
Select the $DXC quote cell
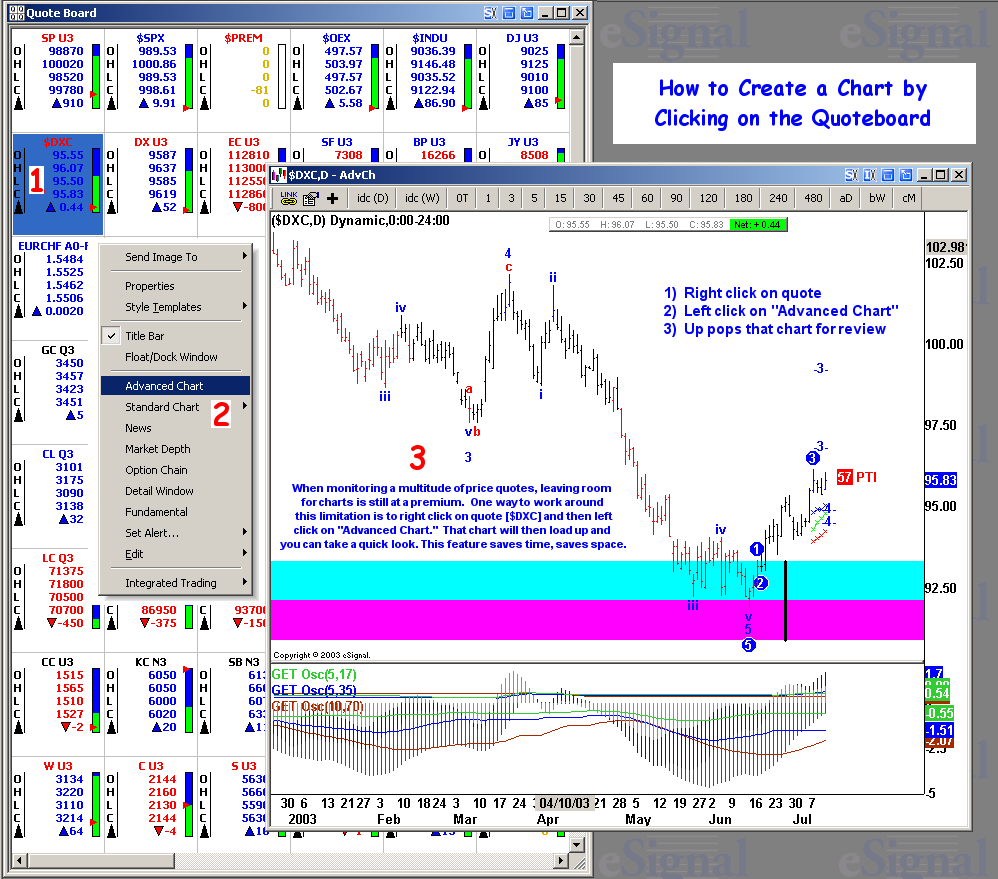(x=58, y=184)
